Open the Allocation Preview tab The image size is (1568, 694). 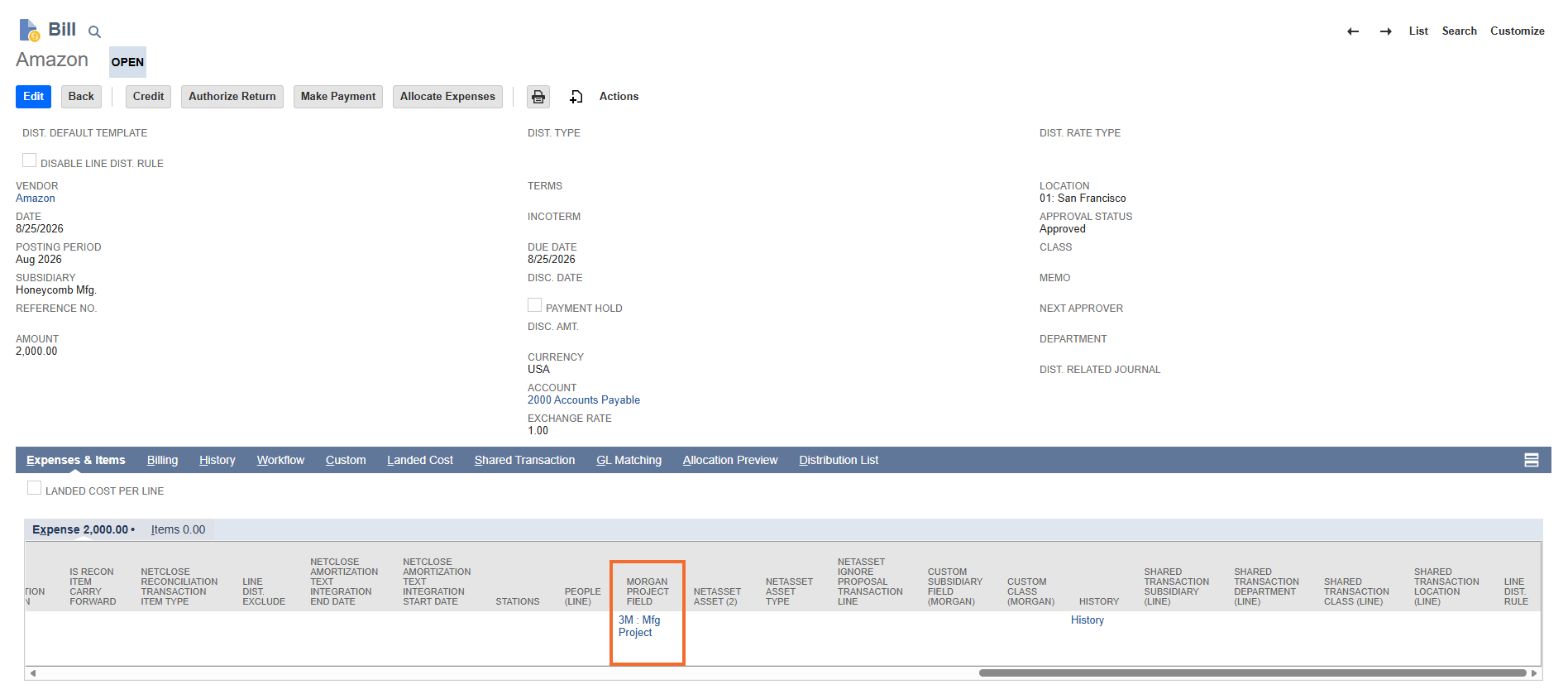(x=730, y=460)
